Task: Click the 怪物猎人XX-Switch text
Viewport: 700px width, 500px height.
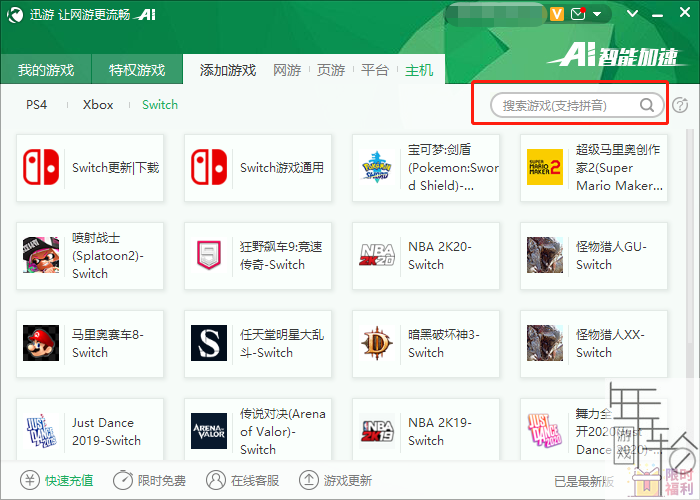Action: click(610, 343)
